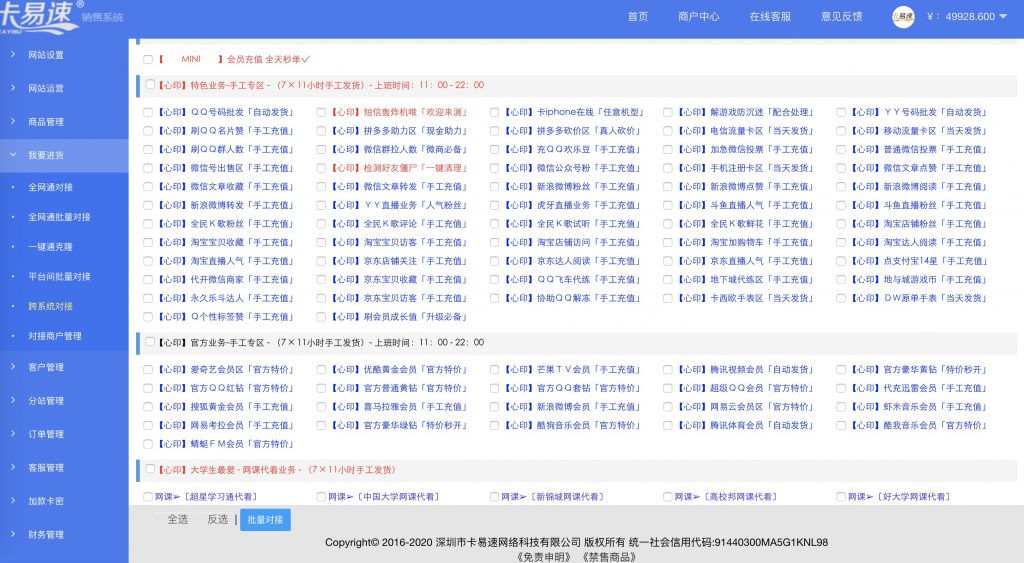Expand the 财务管理 sidebar section
The width and height of the screenshot is (1024, 563).
pyautogui.click(x=64, y=534)
